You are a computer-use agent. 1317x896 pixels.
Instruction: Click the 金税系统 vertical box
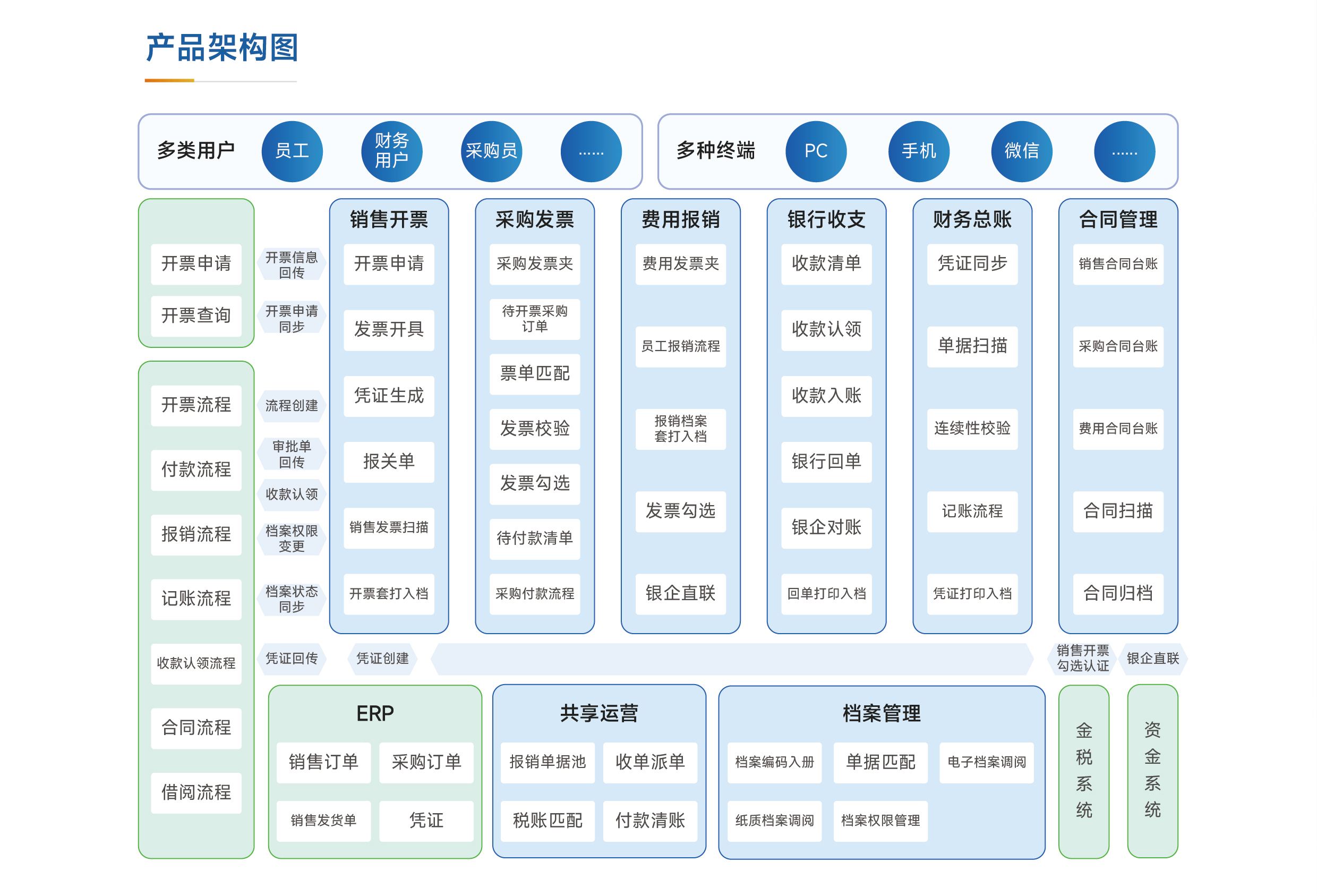(1083, 771)
